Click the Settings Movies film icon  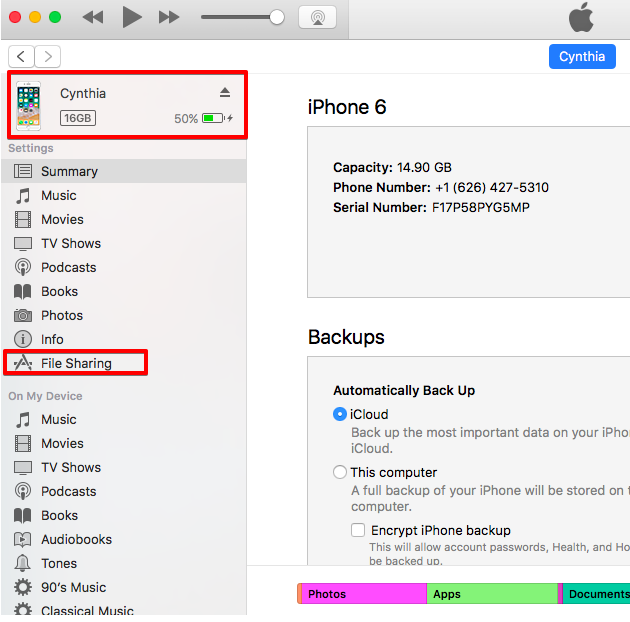23,220
